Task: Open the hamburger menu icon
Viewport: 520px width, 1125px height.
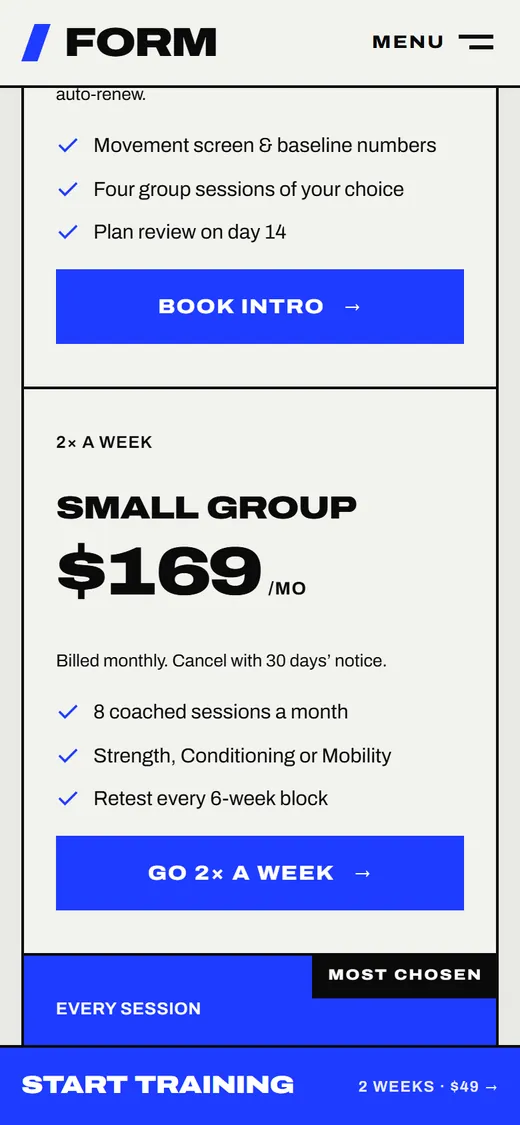Action: pyautogui.click(x=476, y=42)
